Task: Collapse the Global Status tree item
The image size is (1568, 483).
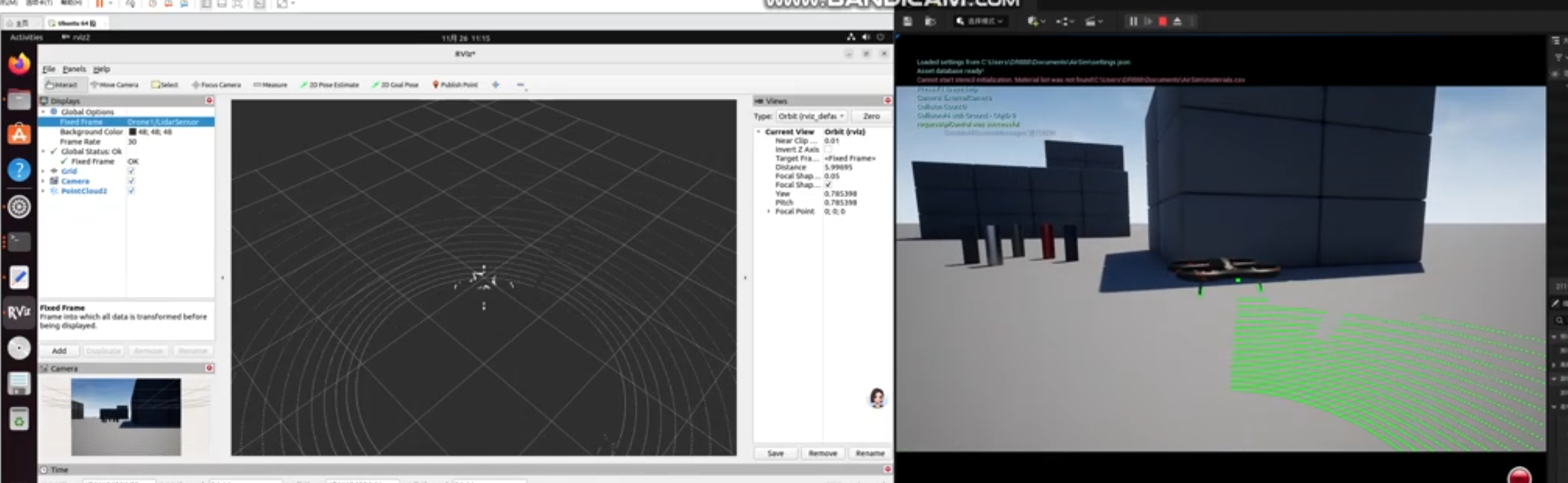Action: pyautogui.click(x=43, y=151)
